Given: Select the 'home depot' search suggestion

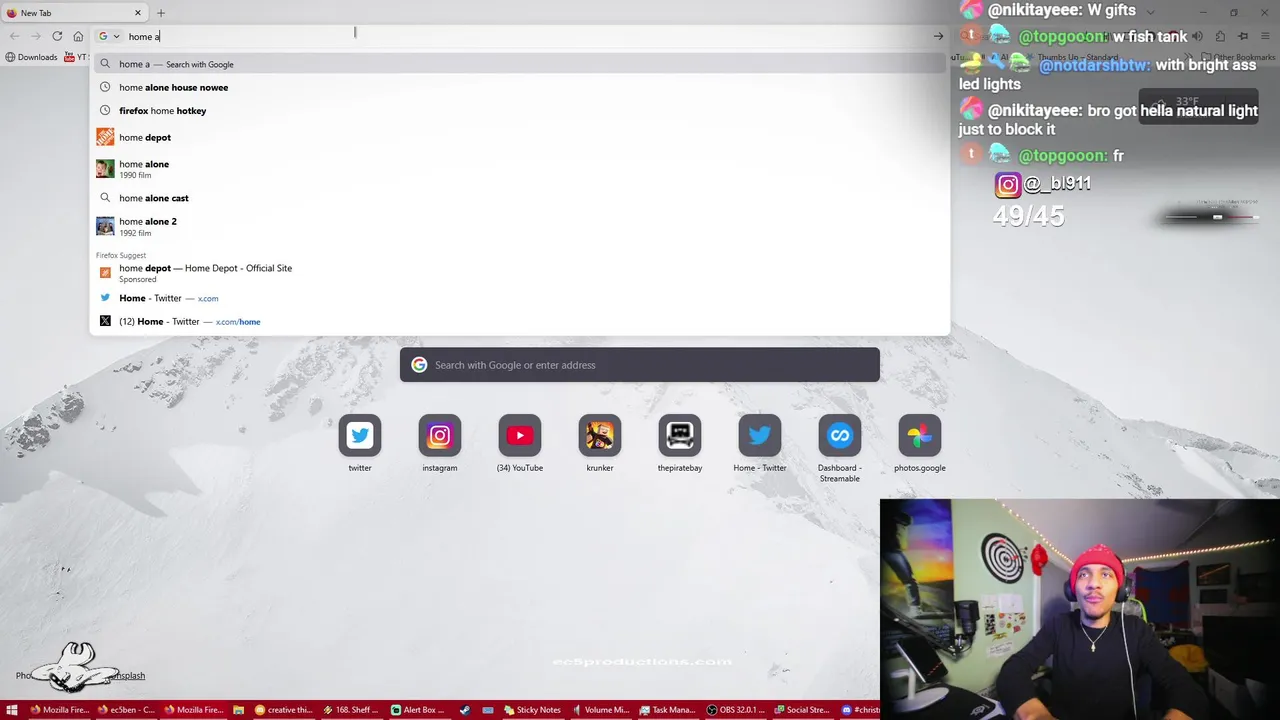Looking at the screenshot, I should point(520,137).
